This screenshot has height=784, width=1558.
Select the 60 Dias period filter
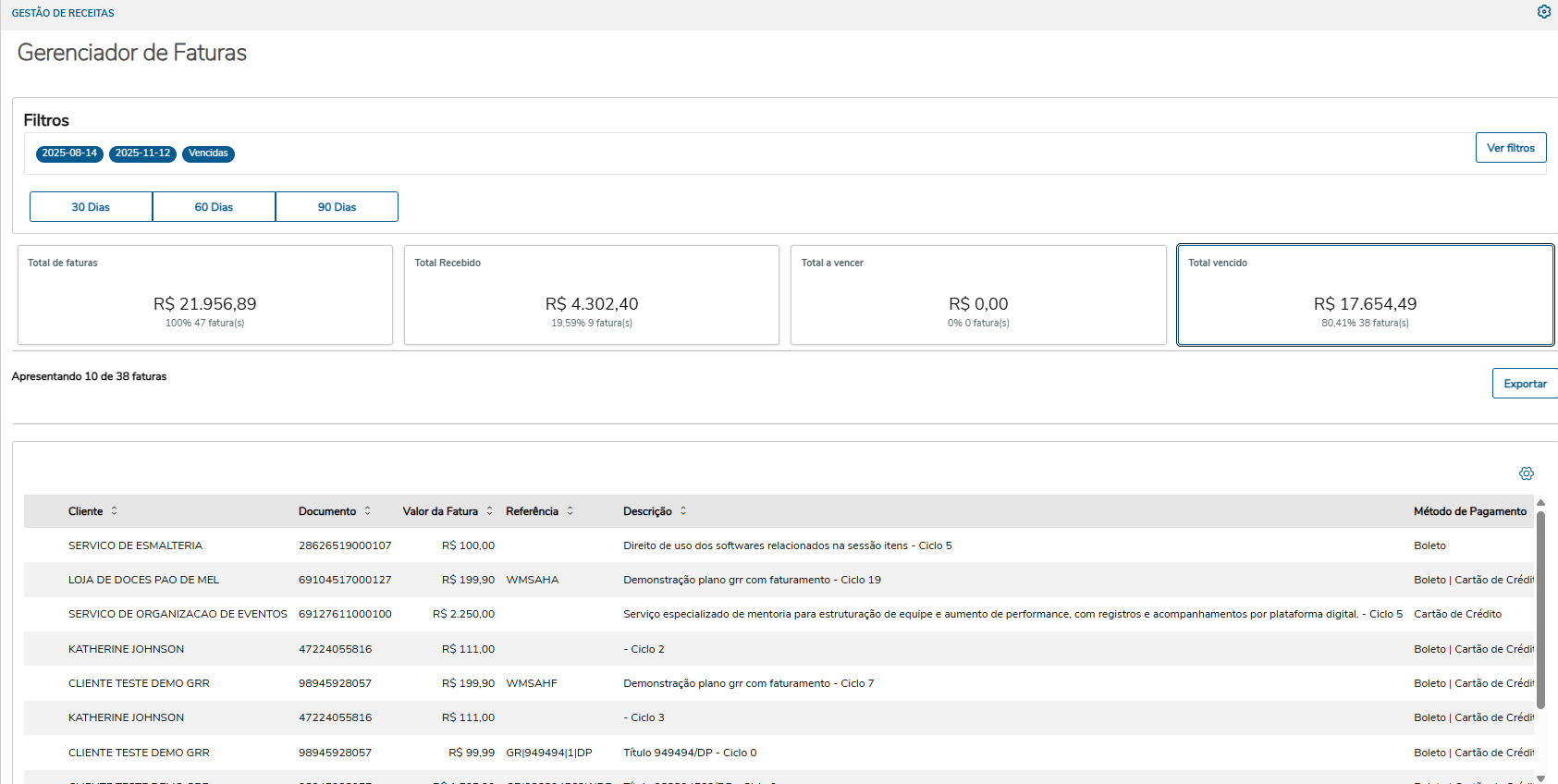pyautogui.click(x=214, y=207)
